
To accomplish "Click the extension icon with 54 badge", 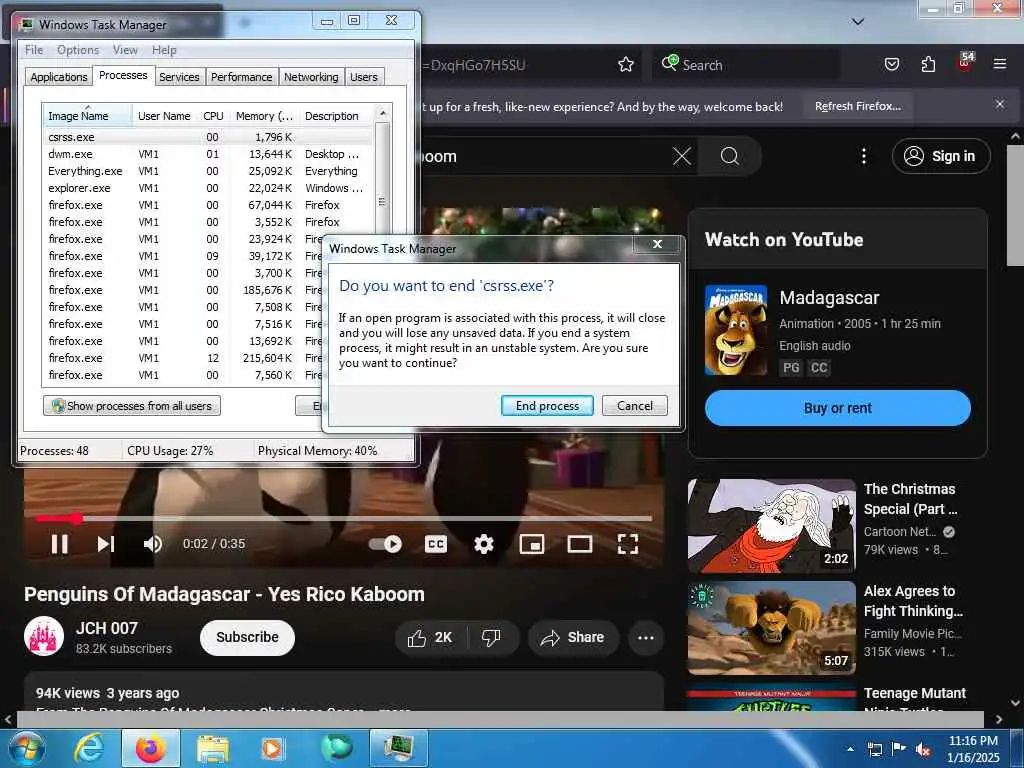I will point(965,63).
